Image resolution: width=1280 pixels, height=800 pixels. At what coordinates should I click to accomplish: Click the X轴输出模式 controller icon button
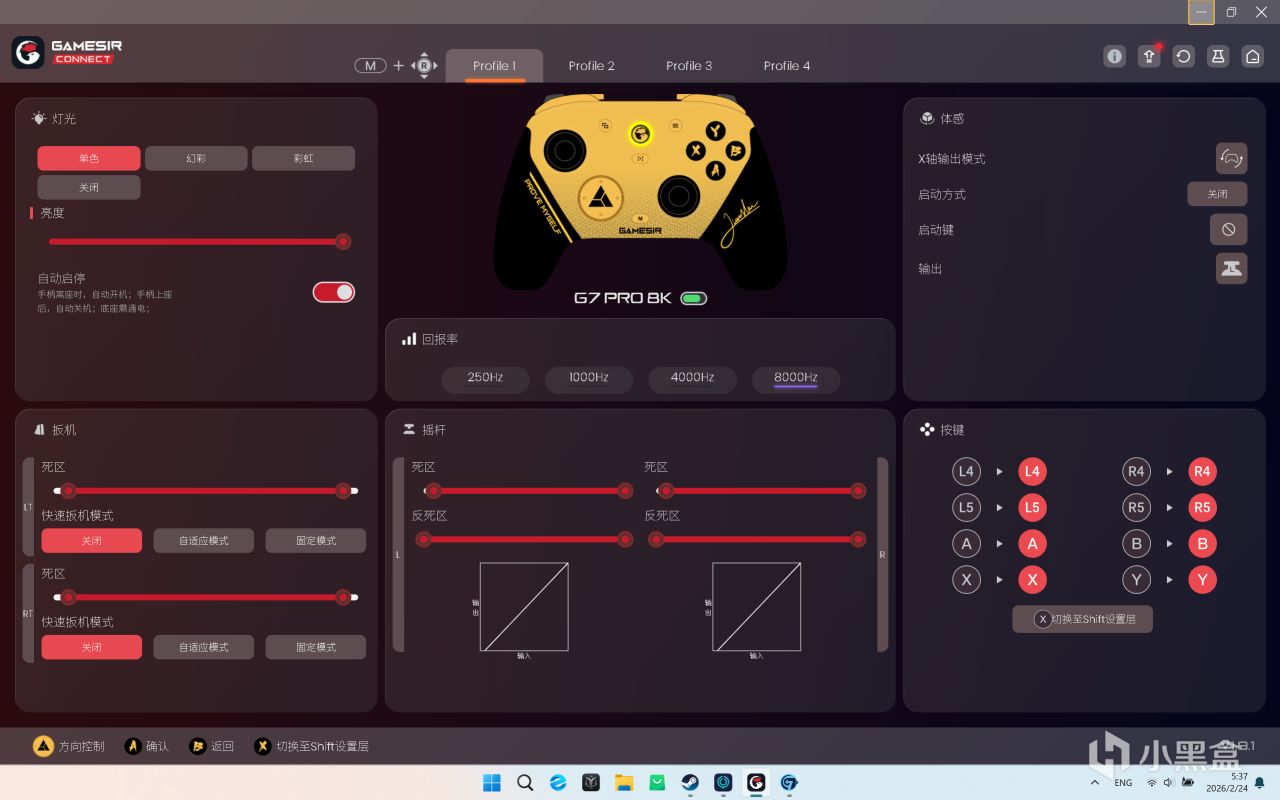(x=1231, y=158)
